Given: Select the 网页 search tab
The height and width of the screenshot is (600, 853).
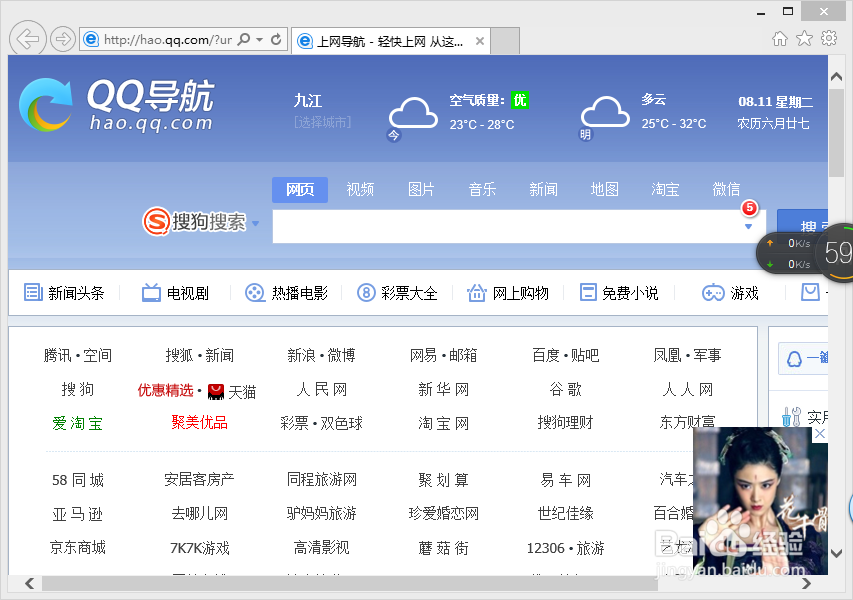Looking at the screenshot, I should pyautogui.click(x=300, y=189).
